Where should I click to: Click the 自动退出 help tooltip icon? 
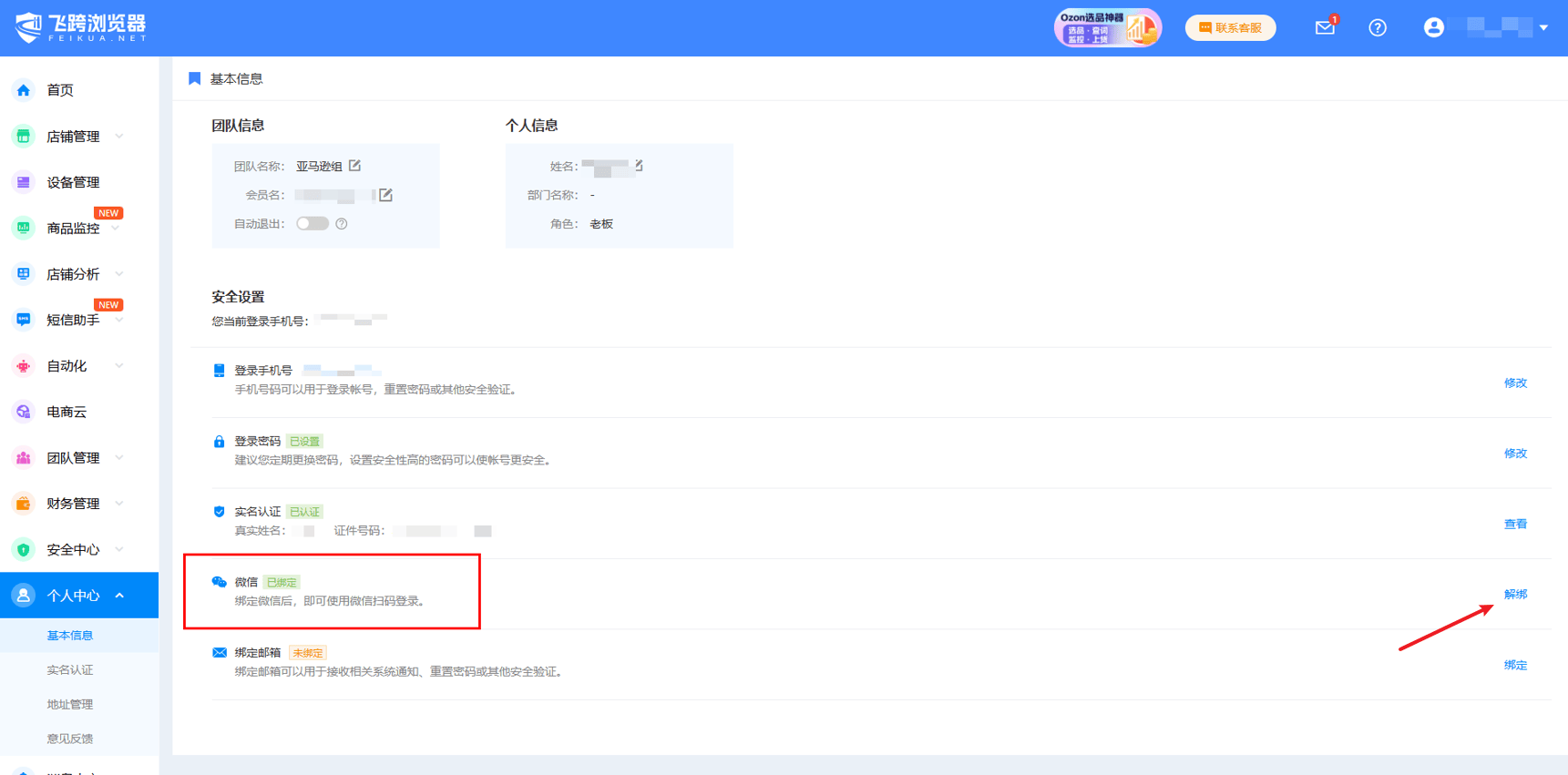pyautogui.click(x=342, y=224)
